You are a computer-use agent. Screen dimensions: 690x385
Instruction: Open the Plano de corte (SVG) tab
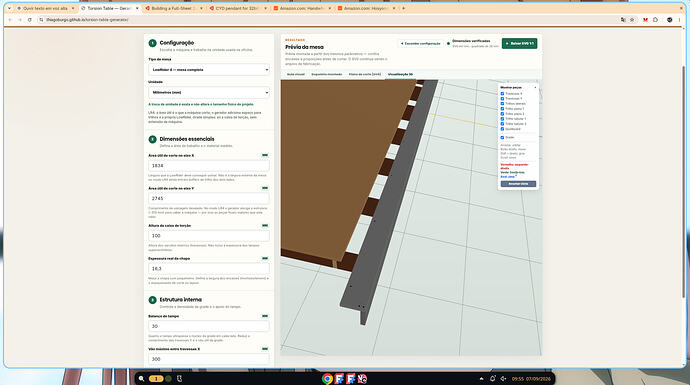(x=365, y=74)
